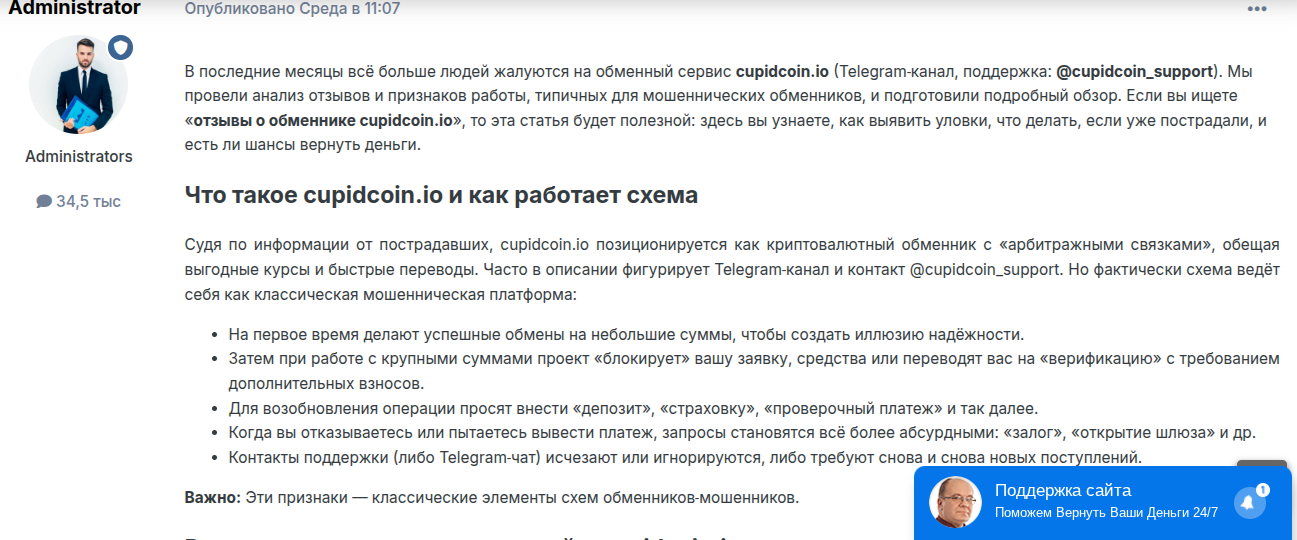Open the "Поддержка сайта" chat widget
Viewport: 1297px width, 540px height.
click(x=1105, y=502)
